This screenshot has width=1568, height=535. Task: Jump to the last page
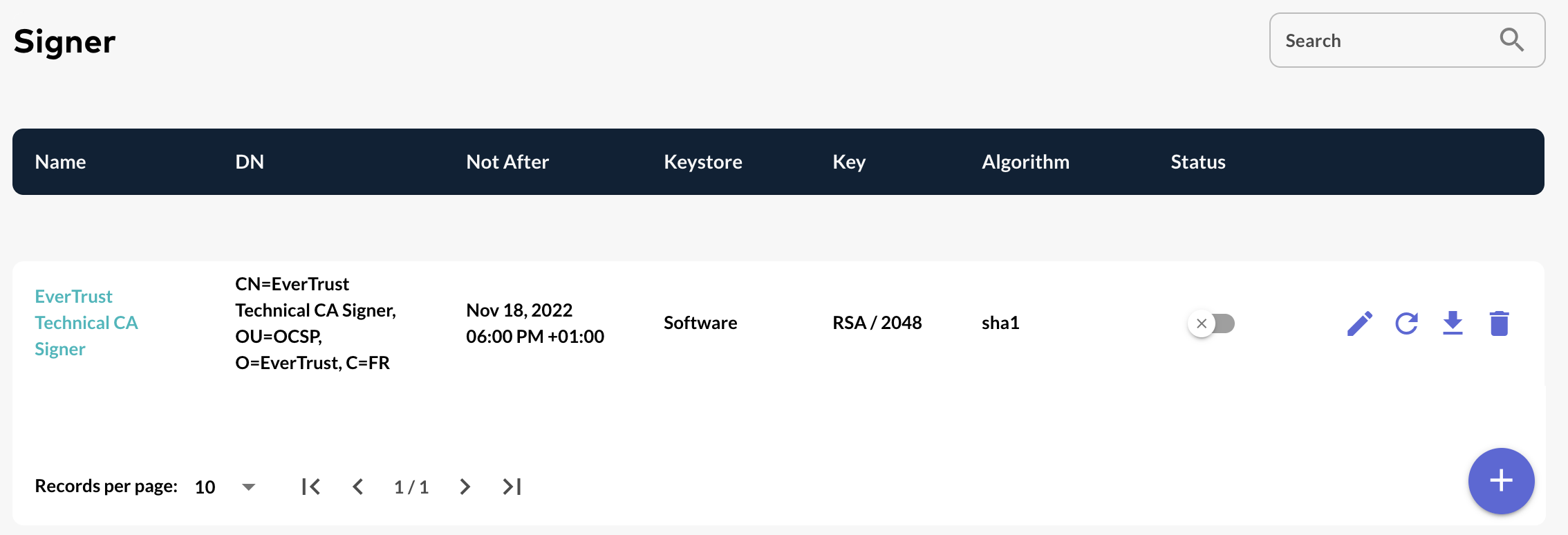[x=511, y=486]
